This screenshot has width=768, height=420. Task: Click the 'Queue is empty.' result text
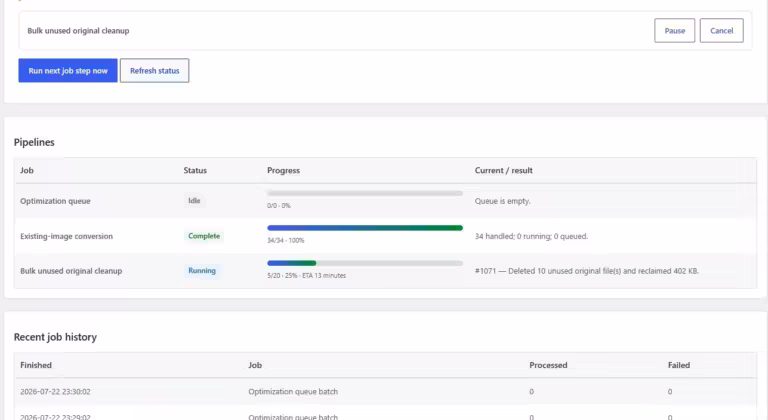coord(503,201)
